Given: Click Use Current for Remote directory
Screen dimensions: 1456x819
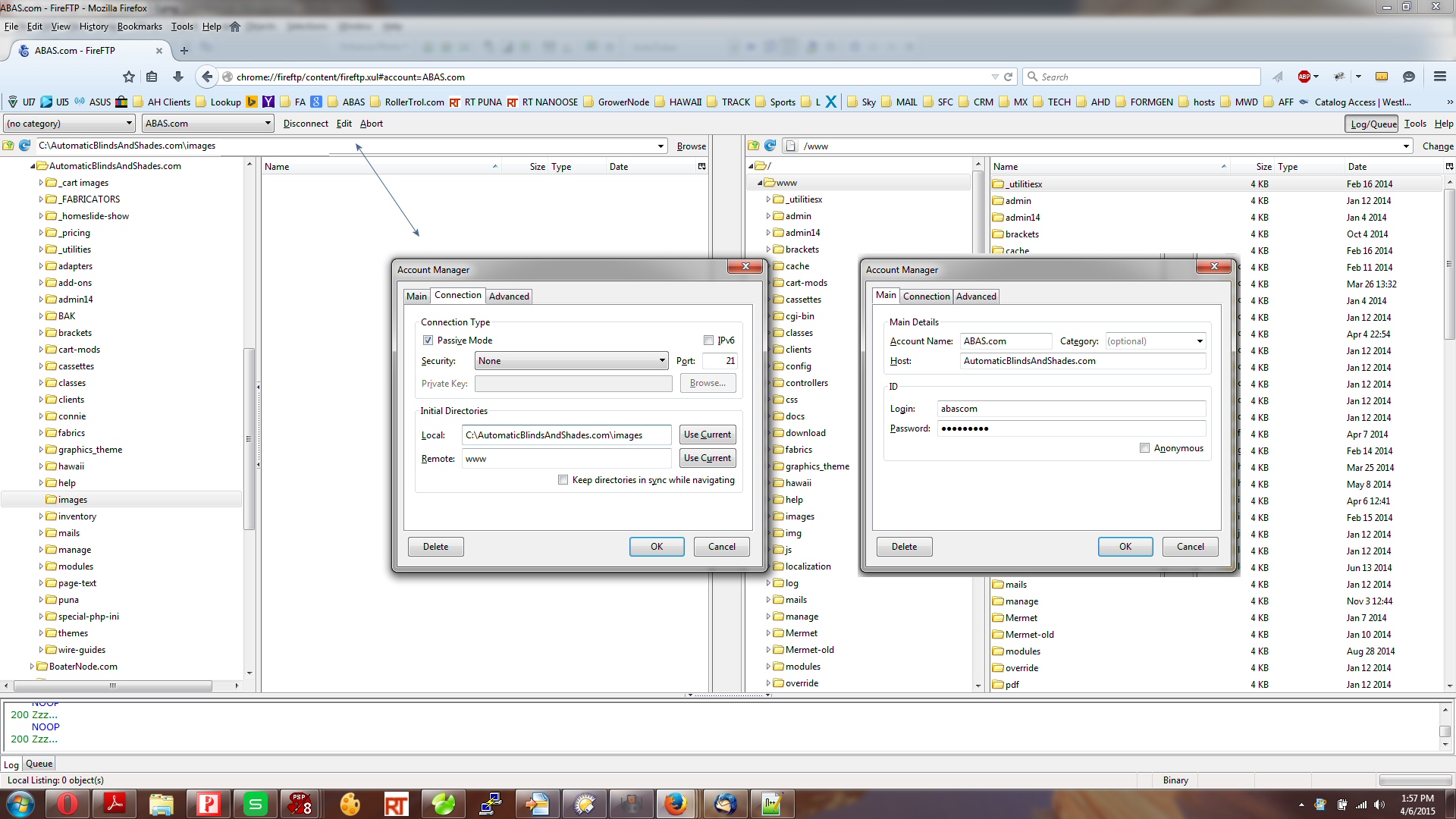Looking at the screenshot, I should (707, 458).
